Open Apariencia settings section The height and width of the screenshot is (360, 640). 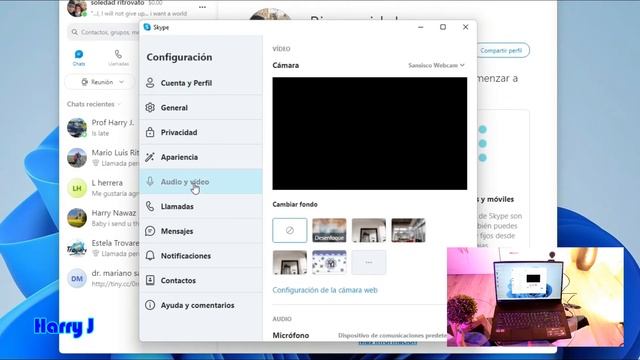click(x=201, y=157)
